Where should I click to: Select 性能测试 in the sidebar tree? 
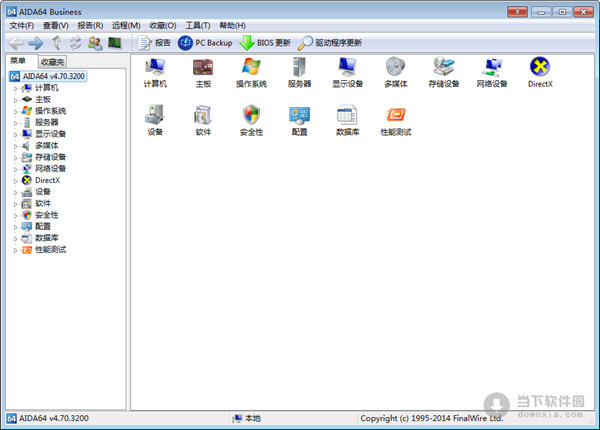tap(51, 249)
